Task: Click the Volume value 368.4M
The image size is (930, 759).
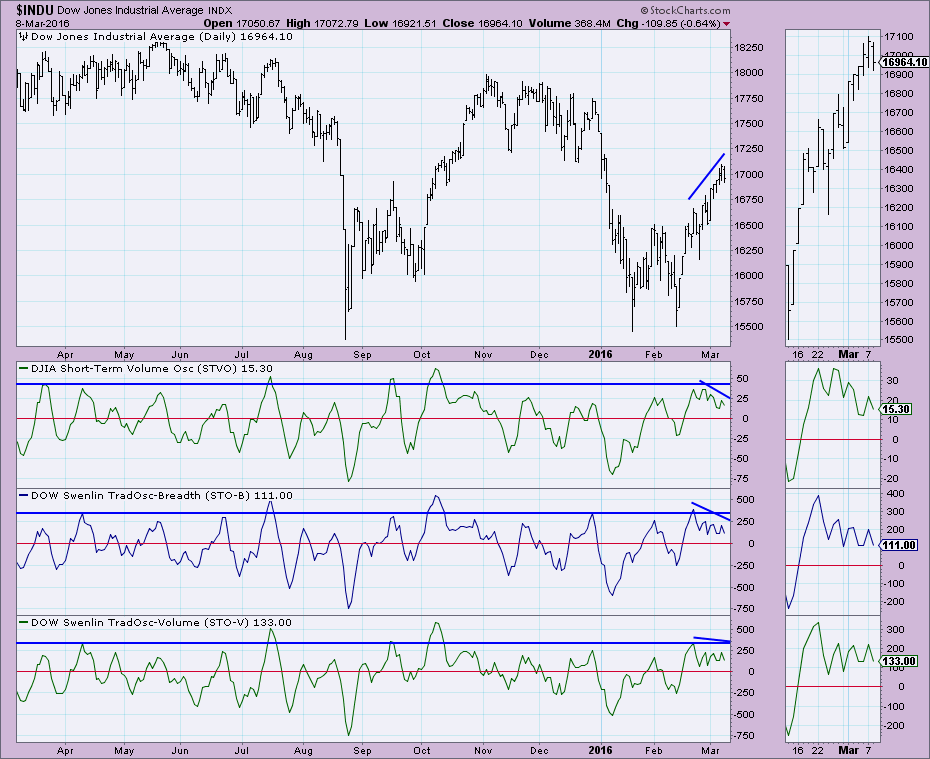Action: click(593, 24)
